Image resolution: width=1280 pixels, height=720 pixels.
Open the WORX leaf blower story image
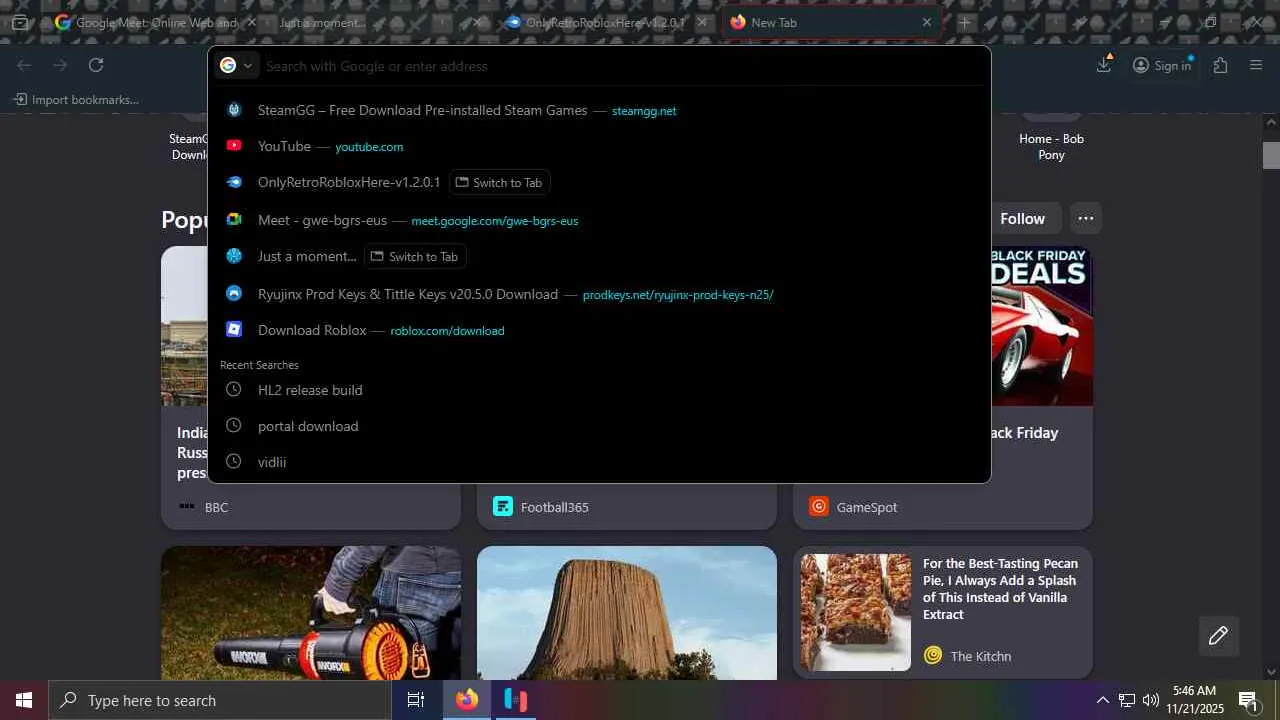[x=311, y=612]
